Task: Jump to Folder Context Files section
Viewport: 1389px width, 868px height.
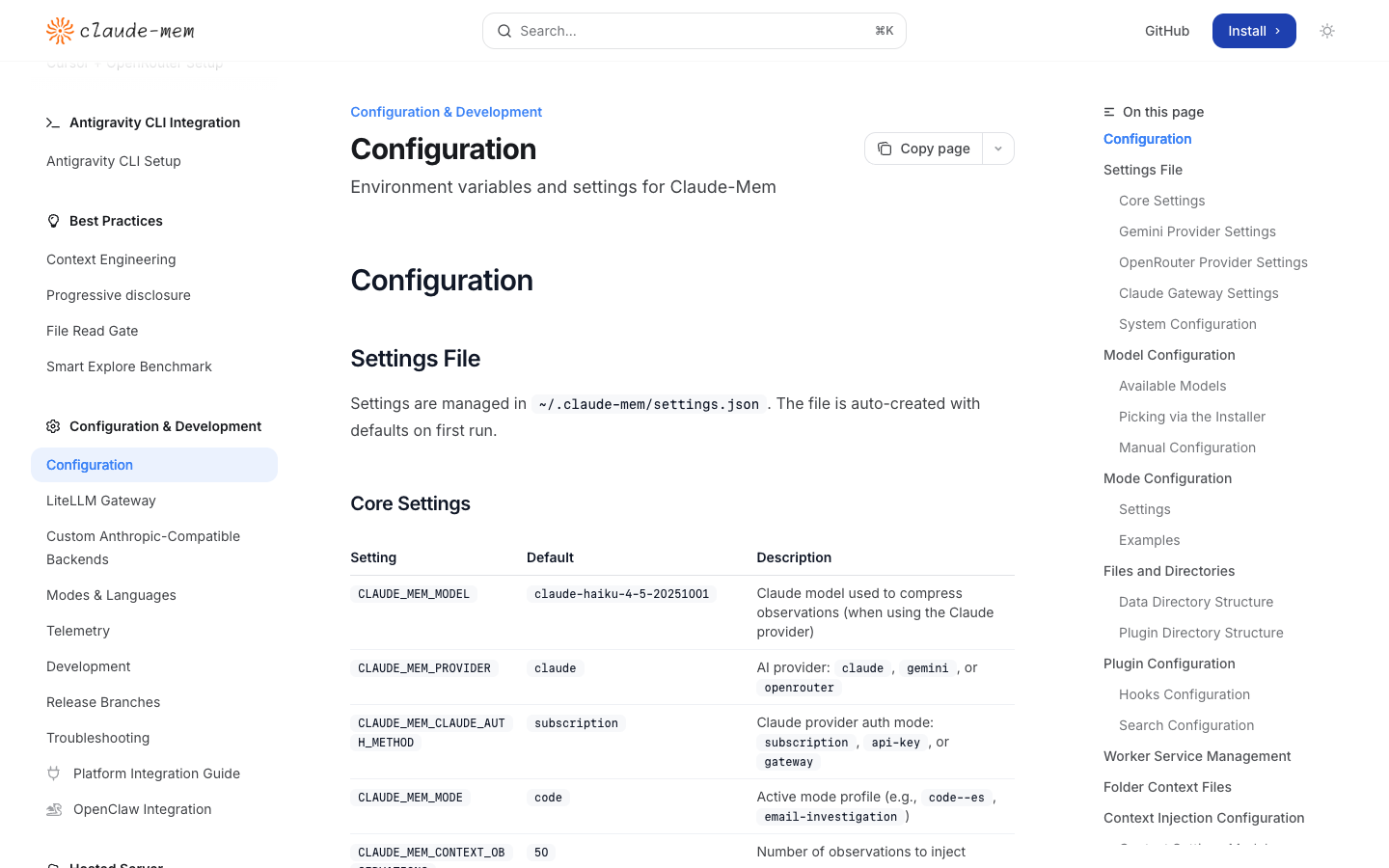Action: tap(1167, 787)
